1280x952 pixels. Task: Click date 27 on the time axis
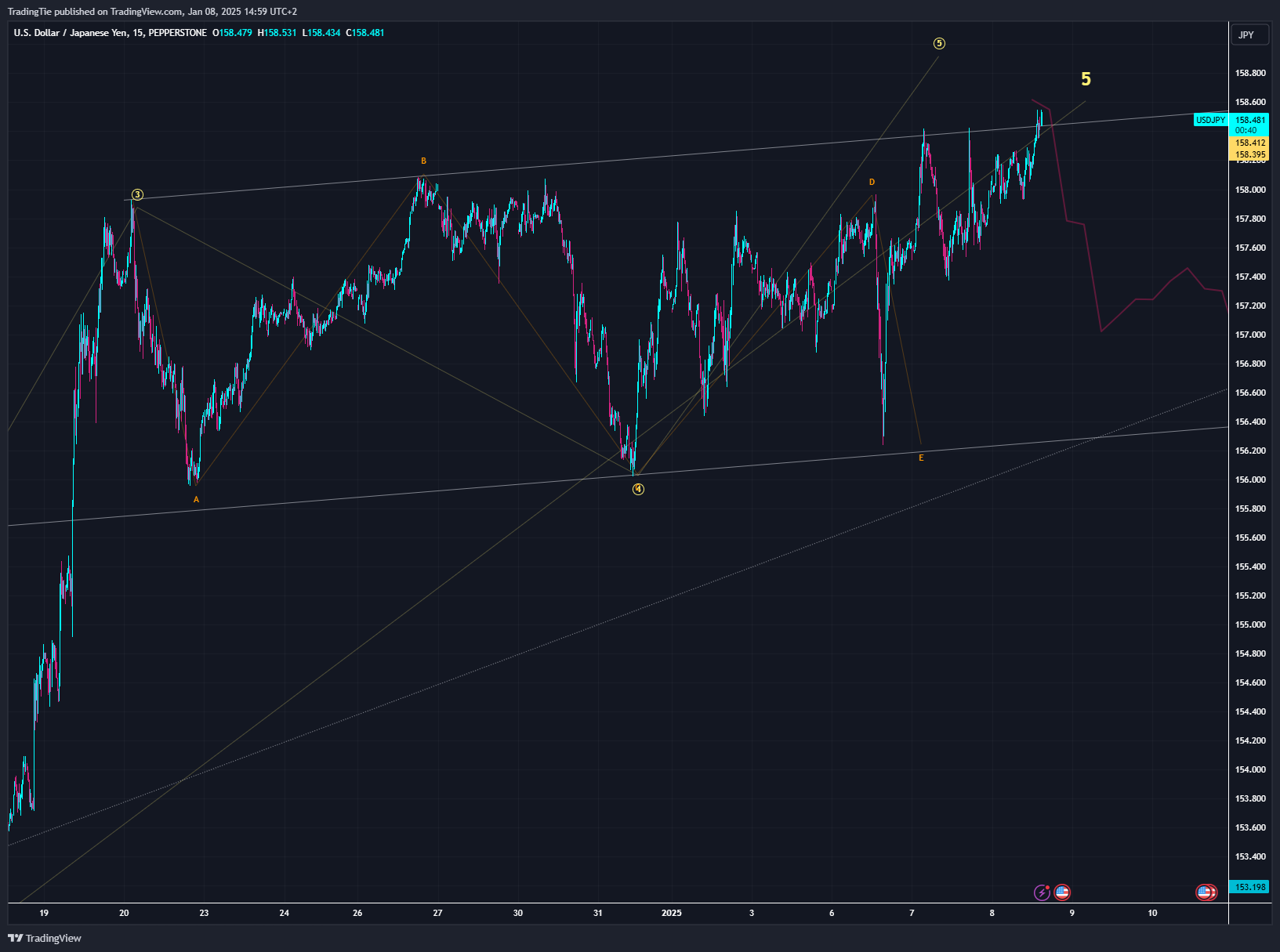(x=437, y=913)
